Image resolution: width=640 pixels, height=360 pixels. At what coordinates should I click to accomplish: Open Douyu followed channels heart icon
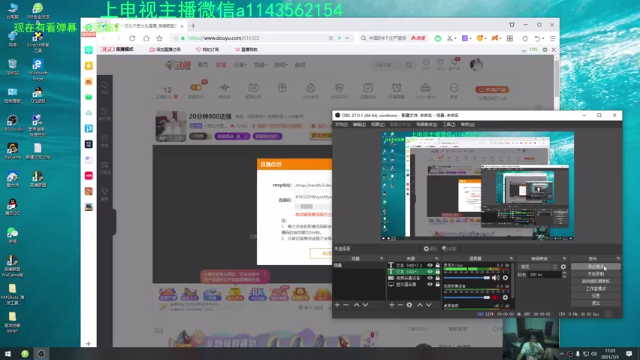tap(440, 62)
